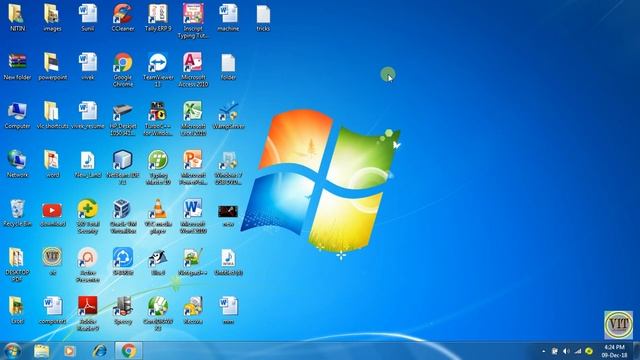Select the New Land audio file

tap(88, 164)
